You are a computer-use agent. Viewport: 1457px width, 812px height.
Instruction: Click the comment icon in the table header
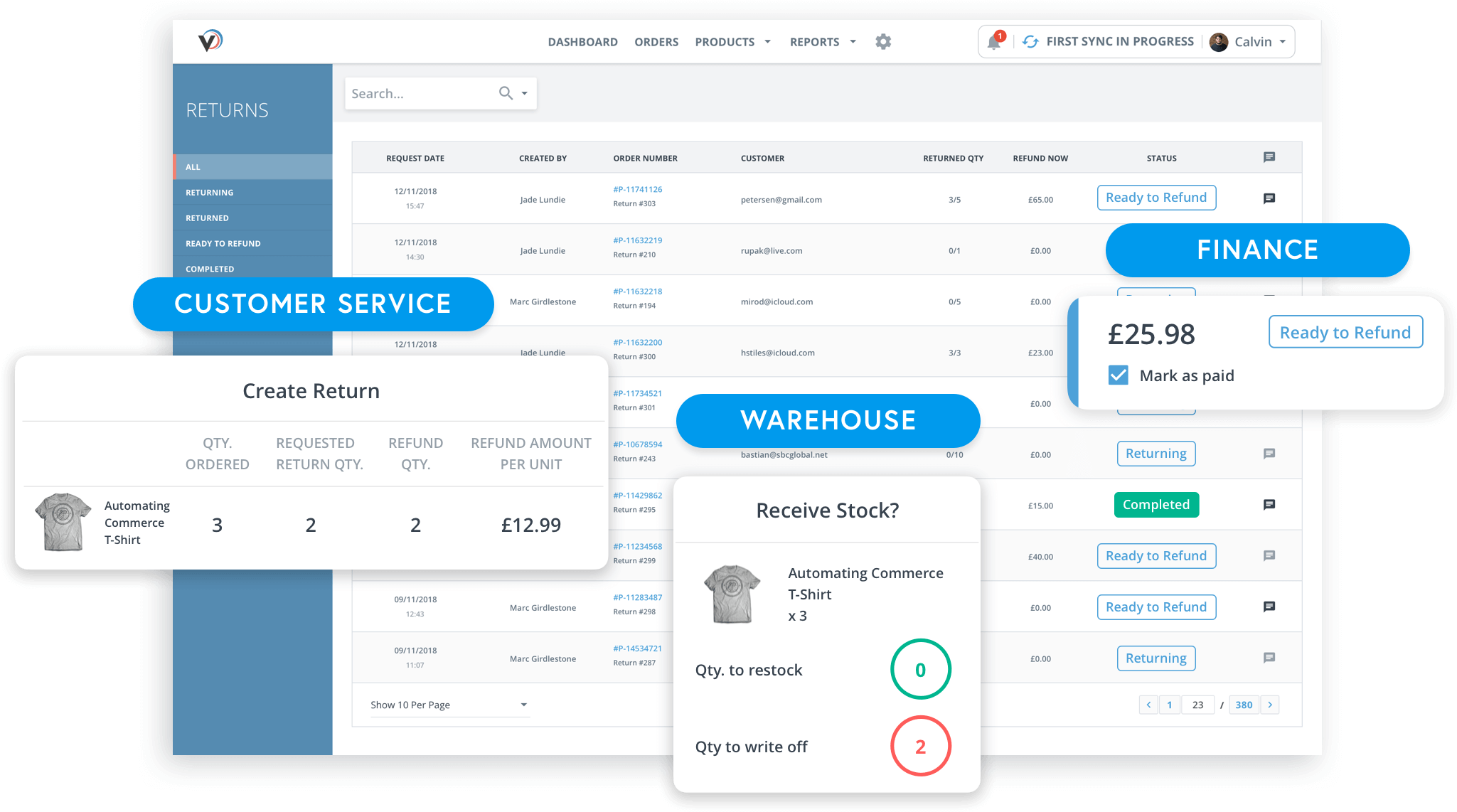coord(1269,157)
